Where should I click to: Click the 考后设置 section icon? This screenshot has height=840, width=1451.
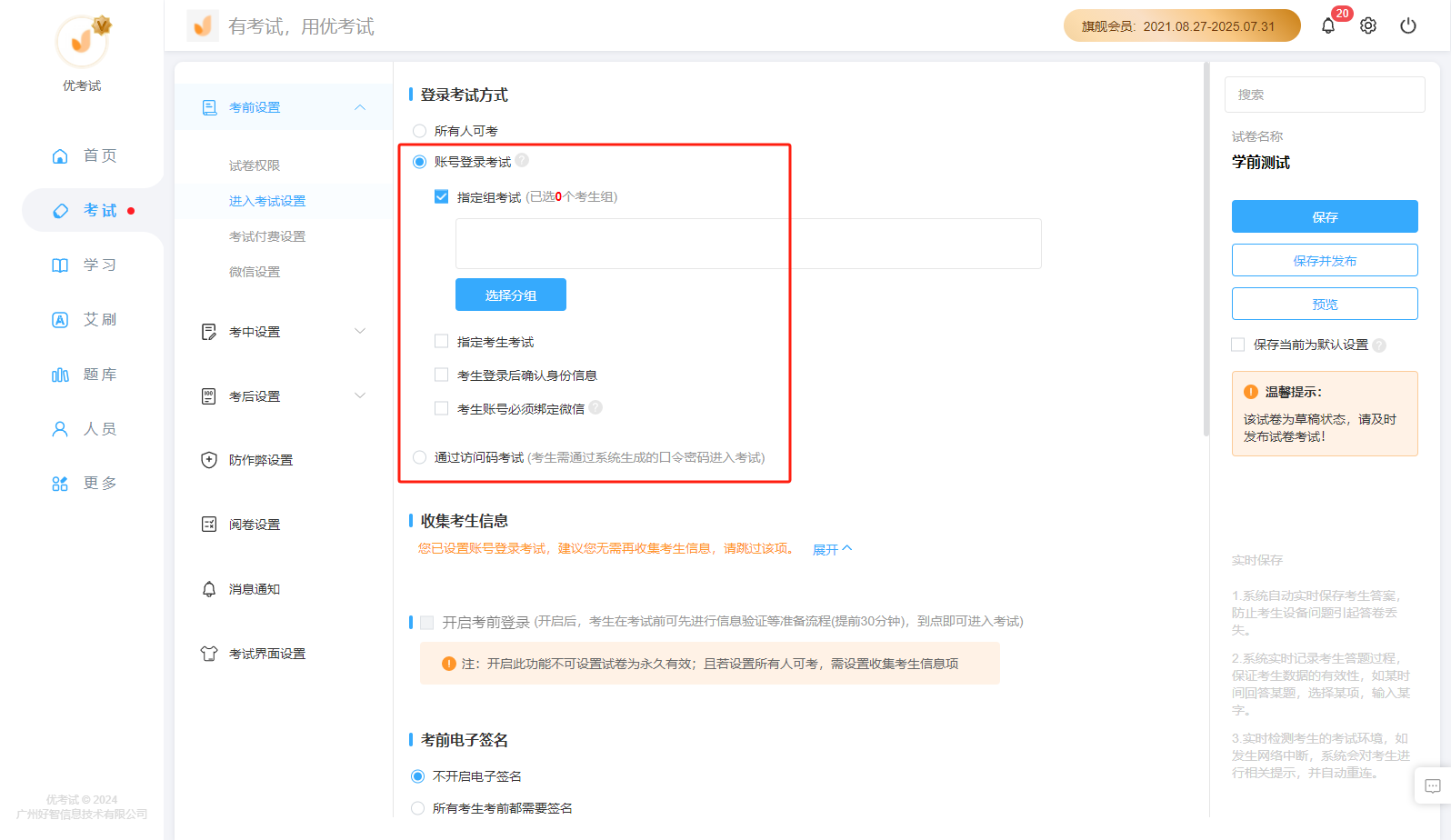pos(209,396)
